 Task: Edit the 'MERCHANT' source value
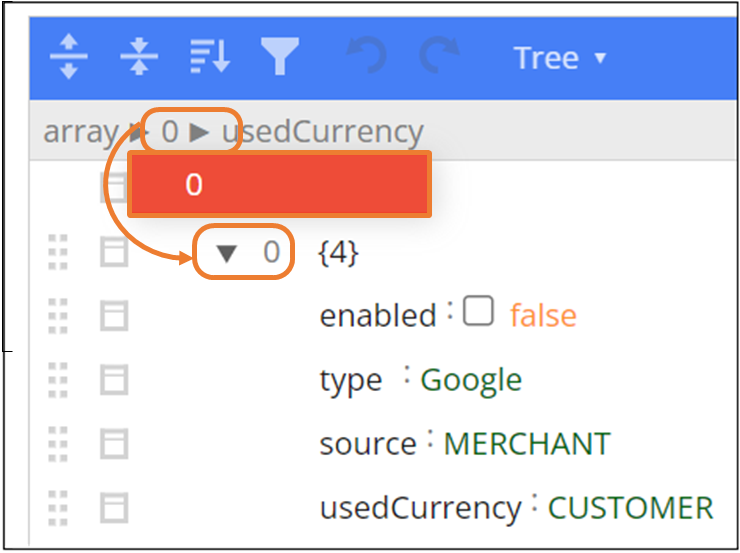(527, 444)
